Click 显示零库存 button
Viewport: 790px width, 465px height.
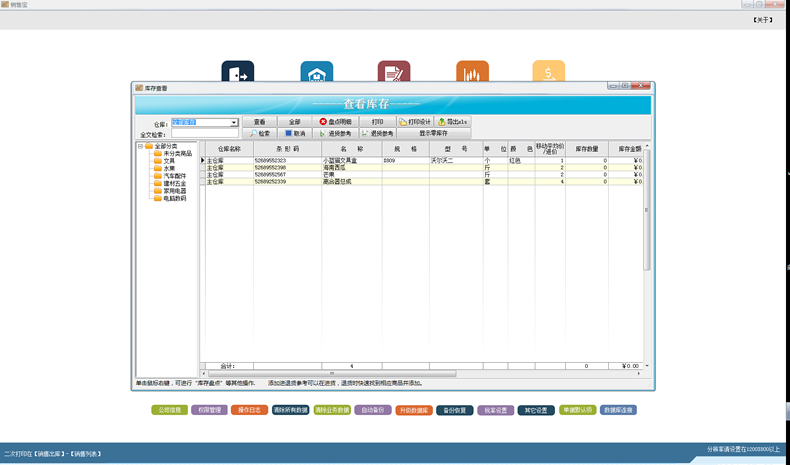(433, 134)
